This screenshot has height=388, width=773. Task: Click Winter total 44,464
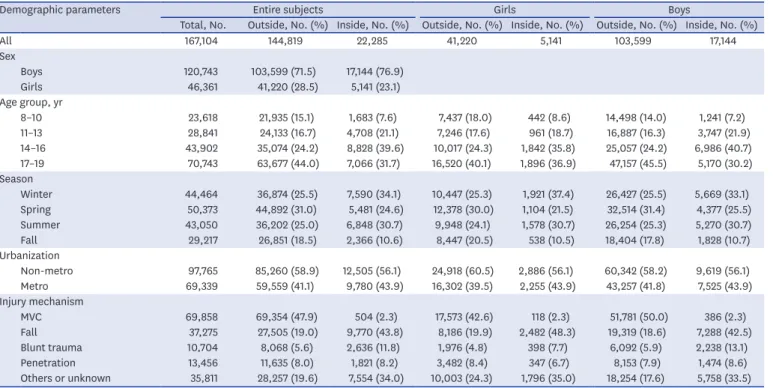pos(202,194)
